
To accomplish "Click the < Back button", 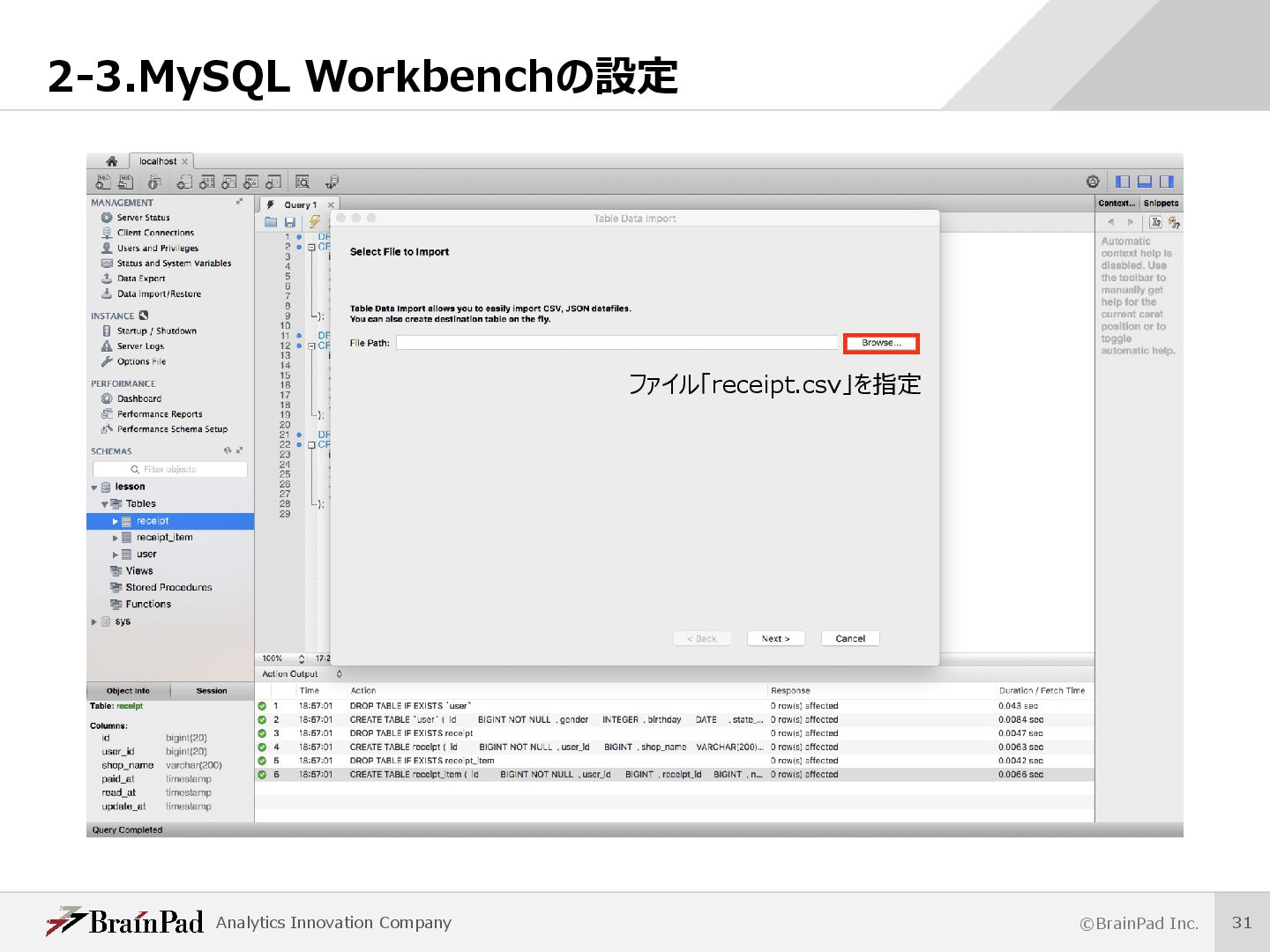I will 702,638.
